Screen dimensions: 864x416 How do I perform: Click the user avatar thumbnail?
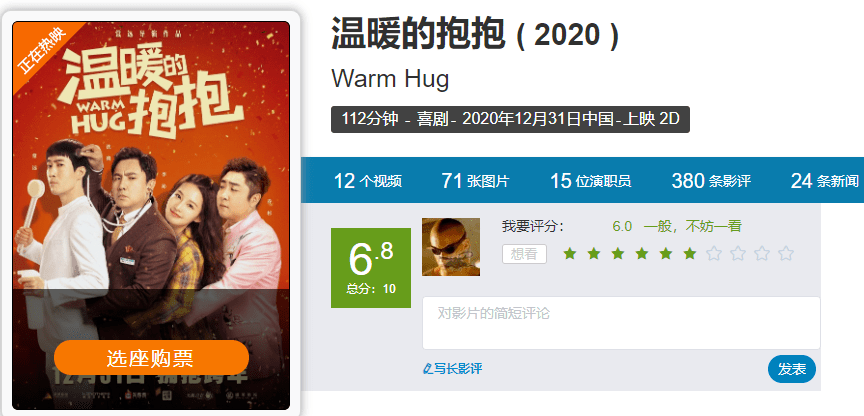451,247
